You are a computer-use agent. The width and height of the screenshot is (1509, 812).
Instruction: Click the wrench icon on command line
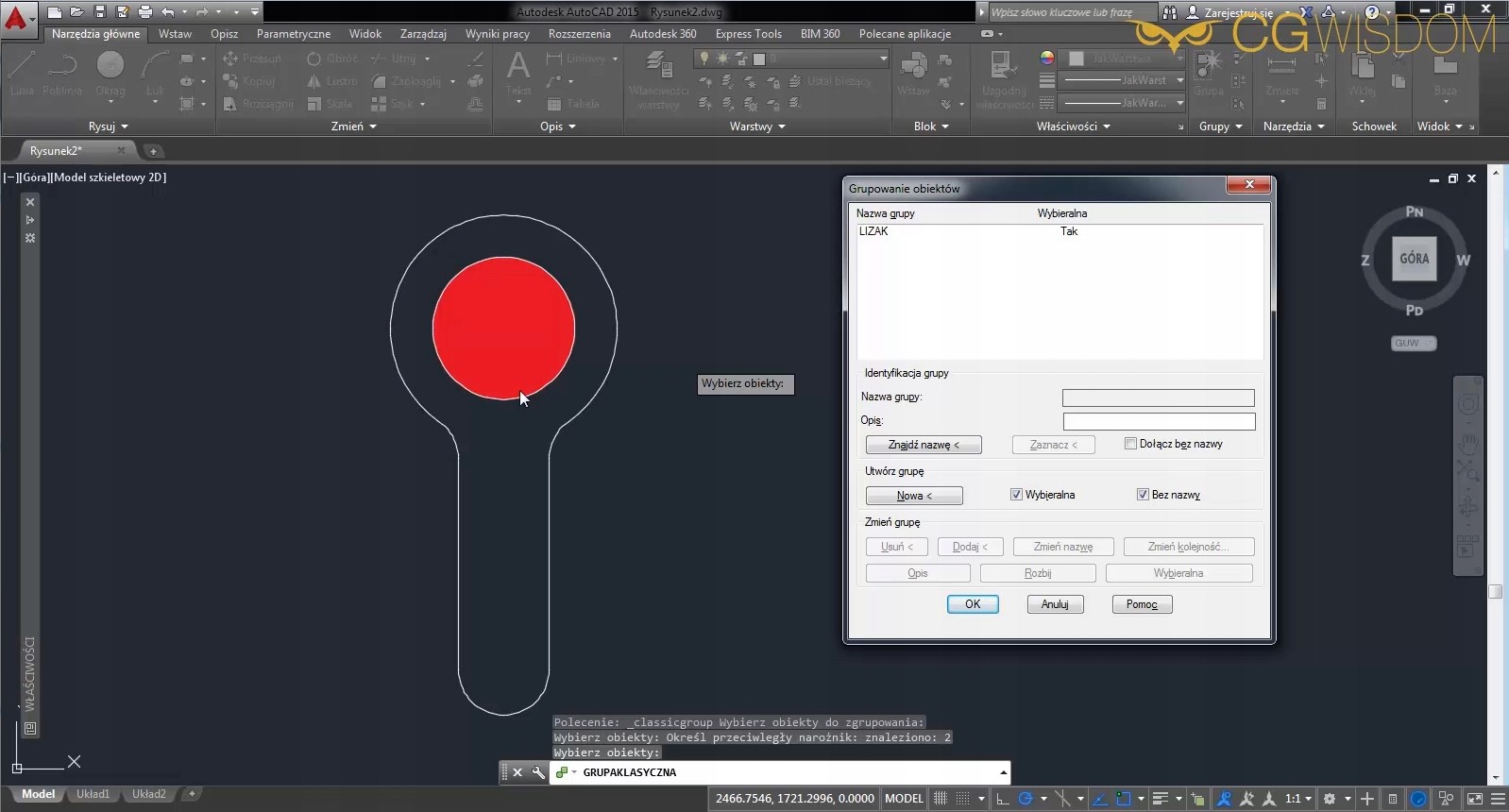pyautogui.click(x=538, y=772)
